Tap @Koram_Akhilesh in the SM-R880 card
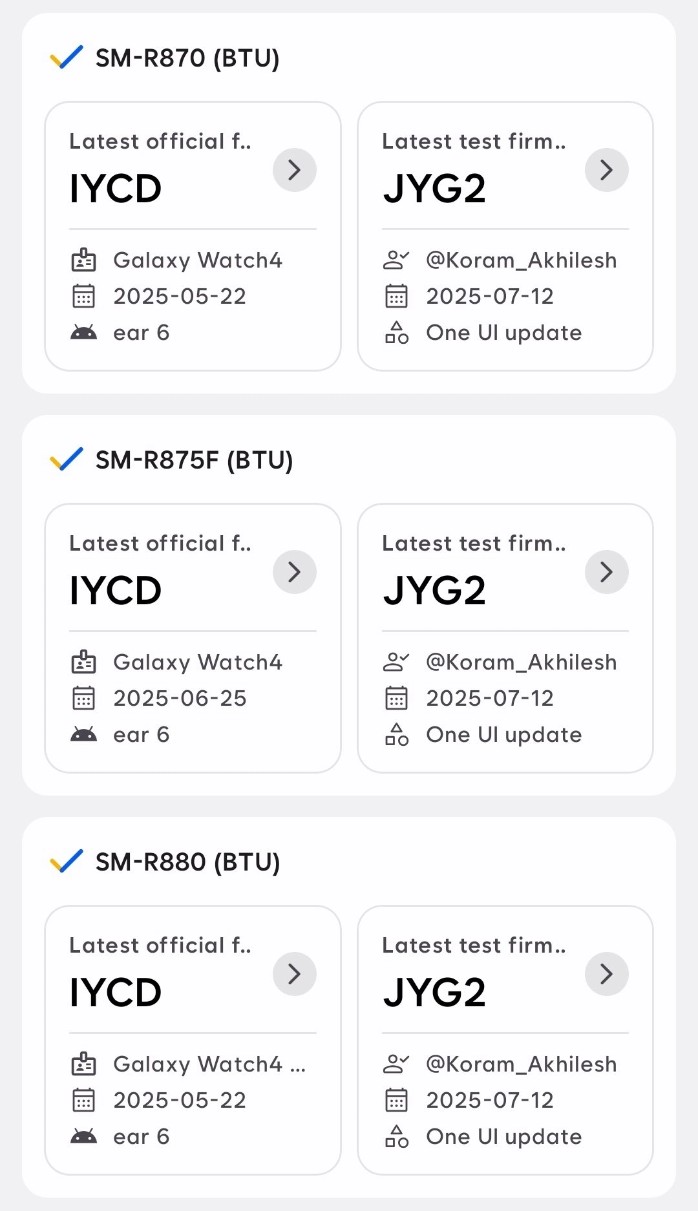 (521, 1064)
